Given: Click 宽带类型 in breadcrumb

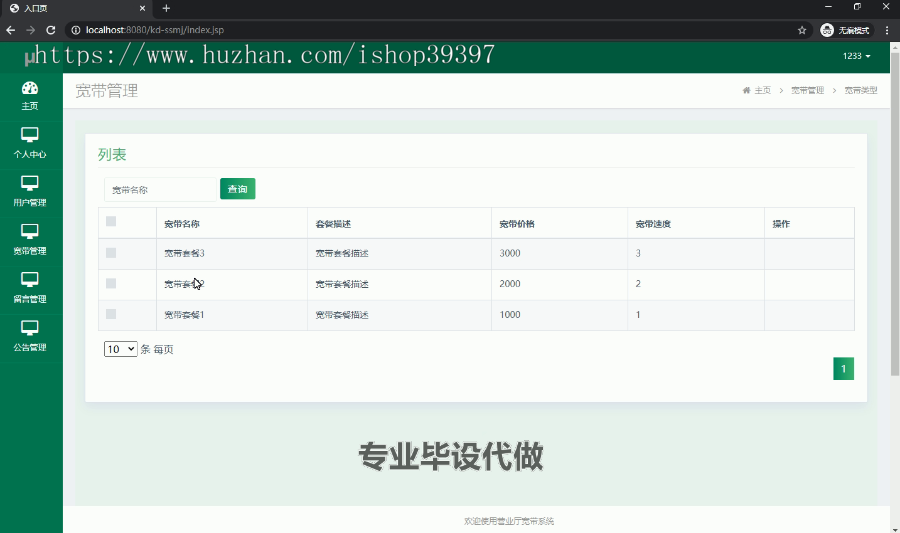Looking at the screenshot, I should [x=860, y=90].
